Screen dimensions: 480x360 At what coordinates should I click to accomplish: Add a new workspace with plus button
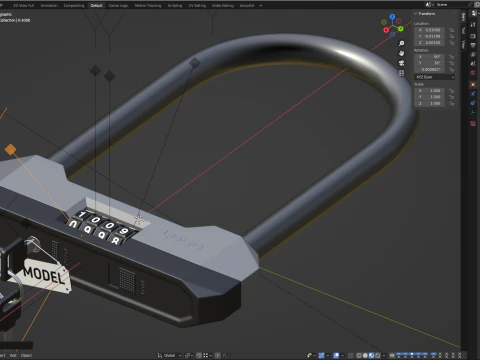click(x=261, y=5)
